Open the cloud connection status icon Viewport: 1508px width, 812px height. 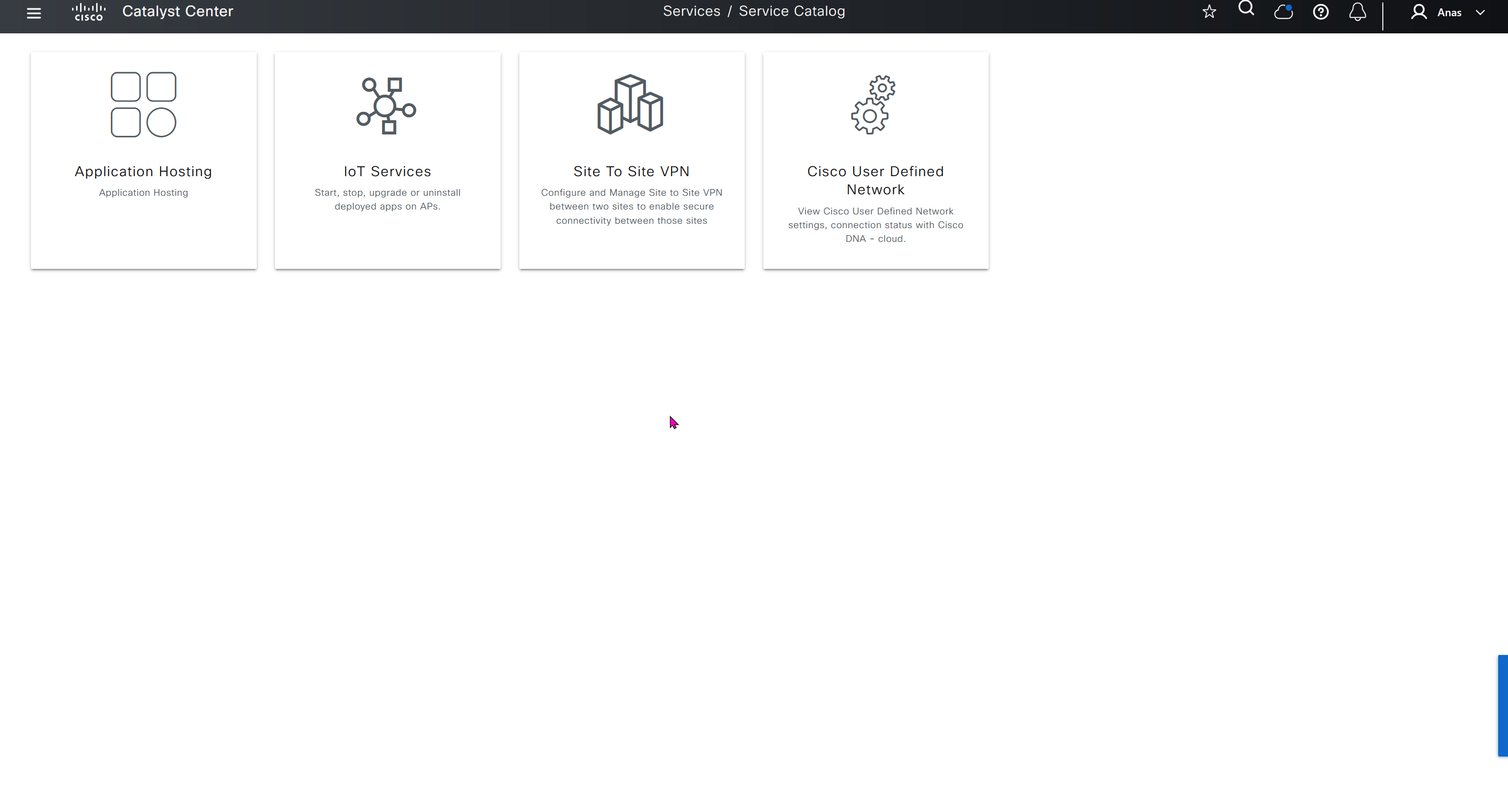tap(1283, 12)
